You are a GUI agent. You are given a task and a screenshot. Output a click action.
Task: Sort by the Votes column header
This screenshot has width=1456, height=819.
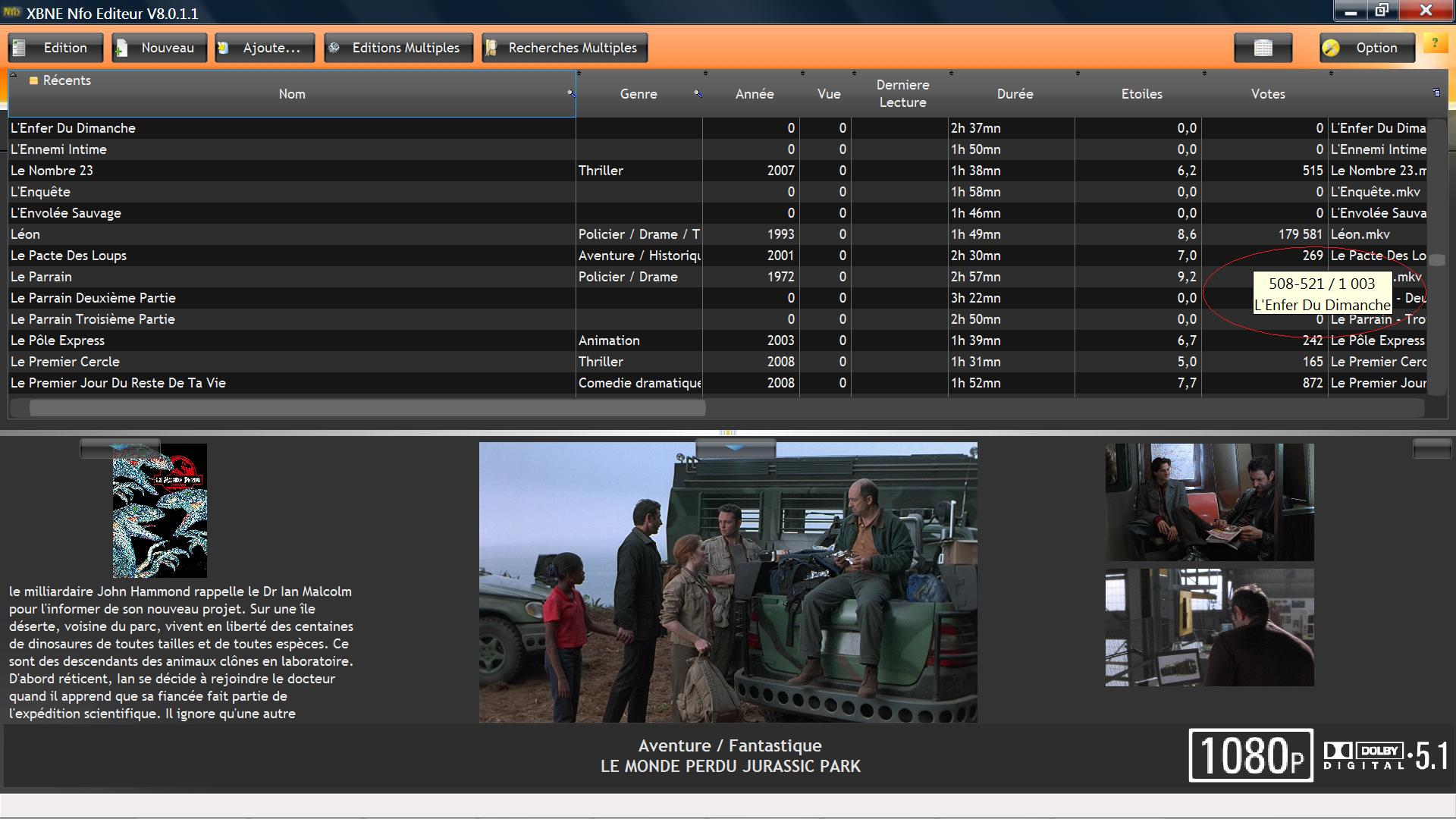click(1268, 94)
